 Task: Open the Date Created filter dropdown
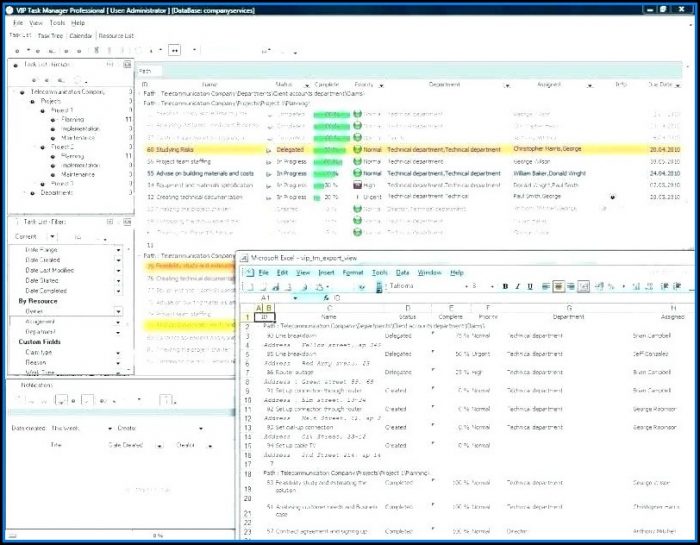118,260
